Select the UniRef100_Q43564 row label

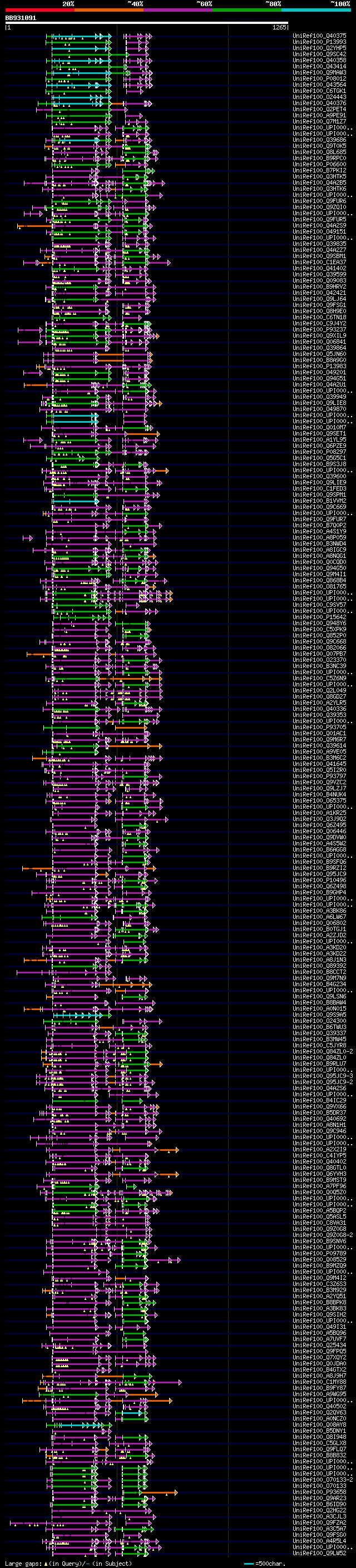(x=319, y=85)
